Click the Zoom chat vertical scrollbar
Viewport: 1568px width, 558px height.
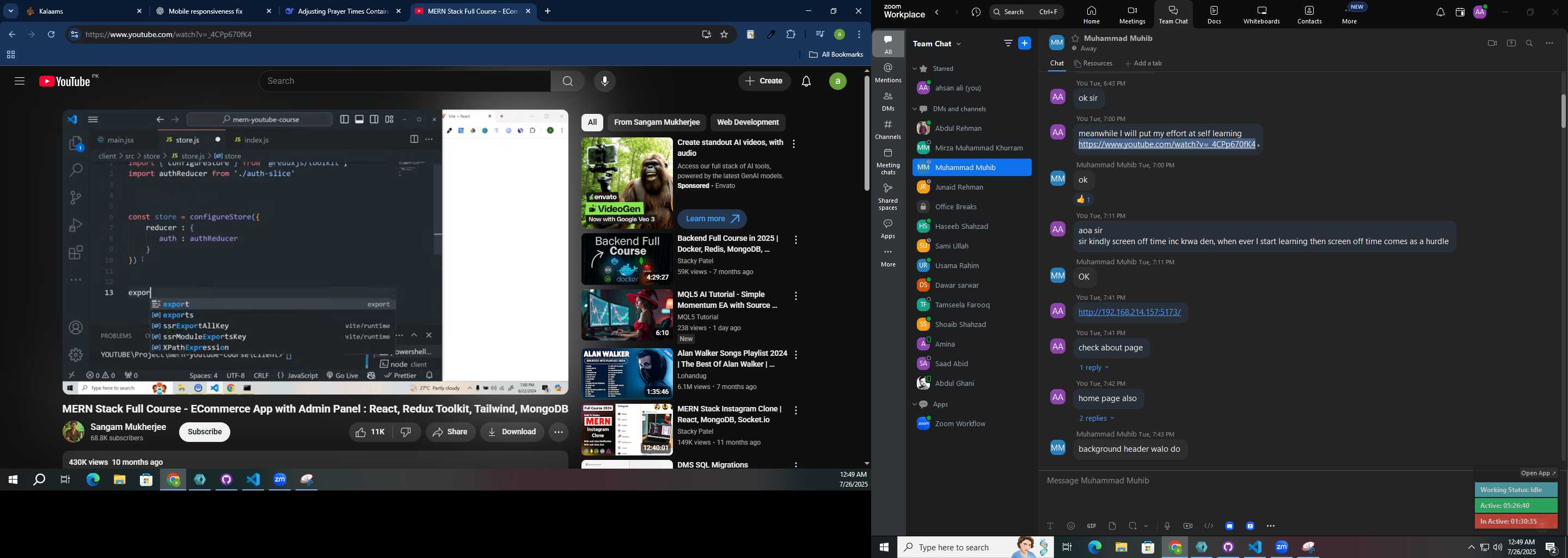(1563, 111)
